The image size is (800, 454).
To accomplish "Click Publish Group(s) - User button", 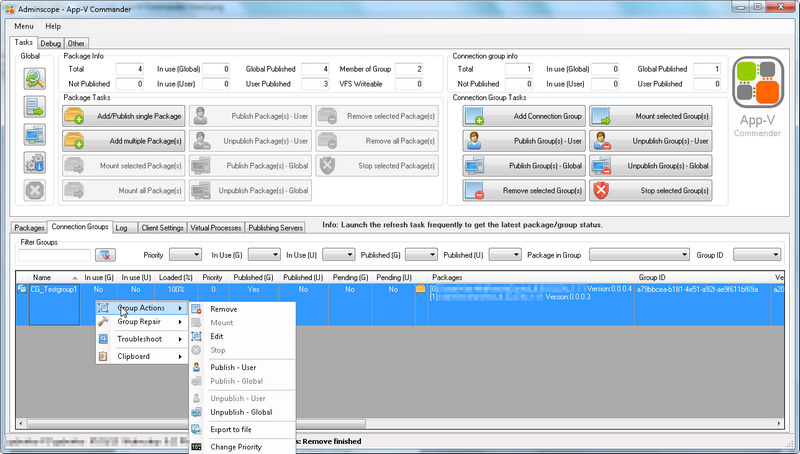I will coord(524,141).
